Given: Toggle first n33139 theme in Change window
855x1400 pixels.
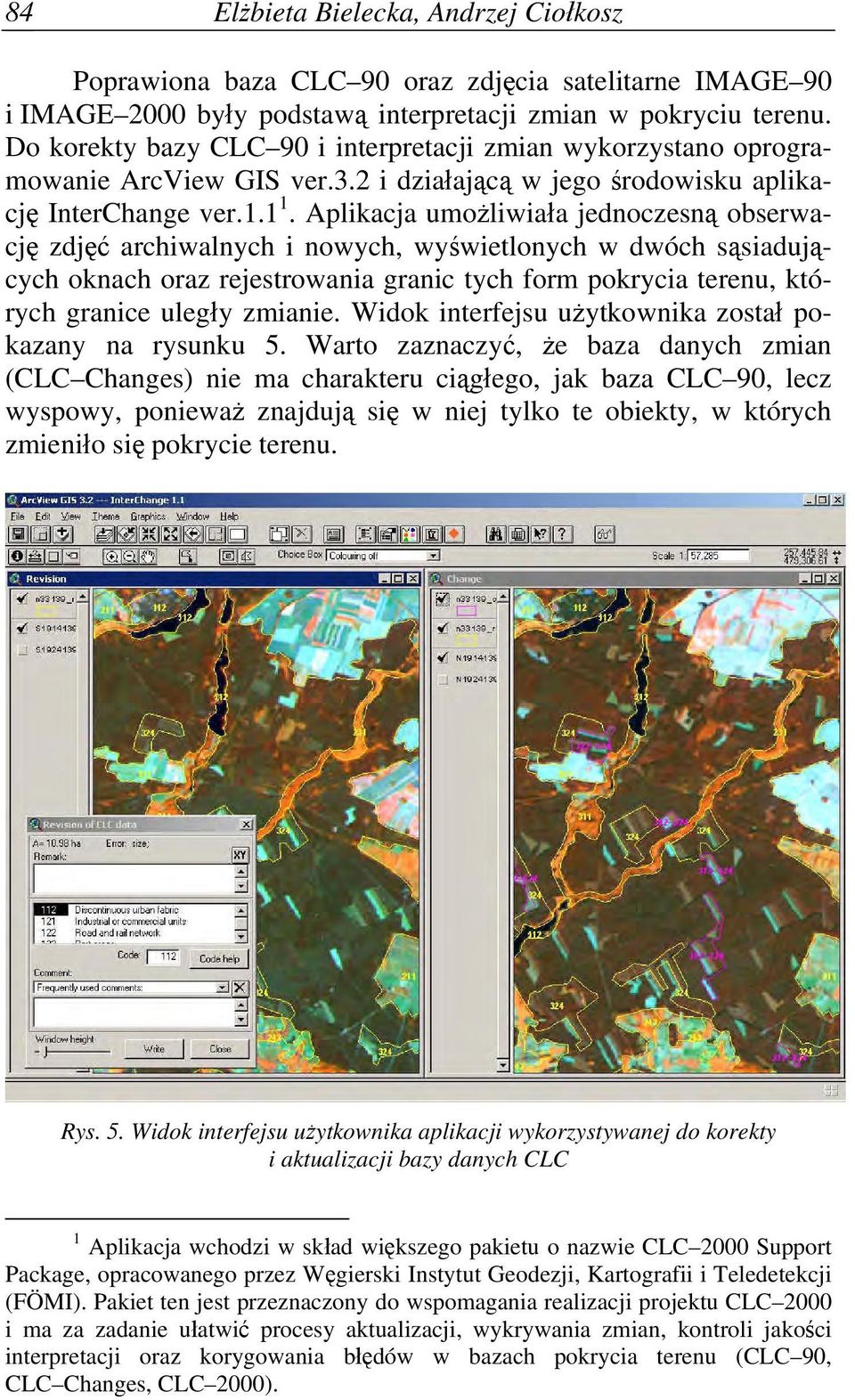Looking at the screenshot, I should [x=443, y=598].
